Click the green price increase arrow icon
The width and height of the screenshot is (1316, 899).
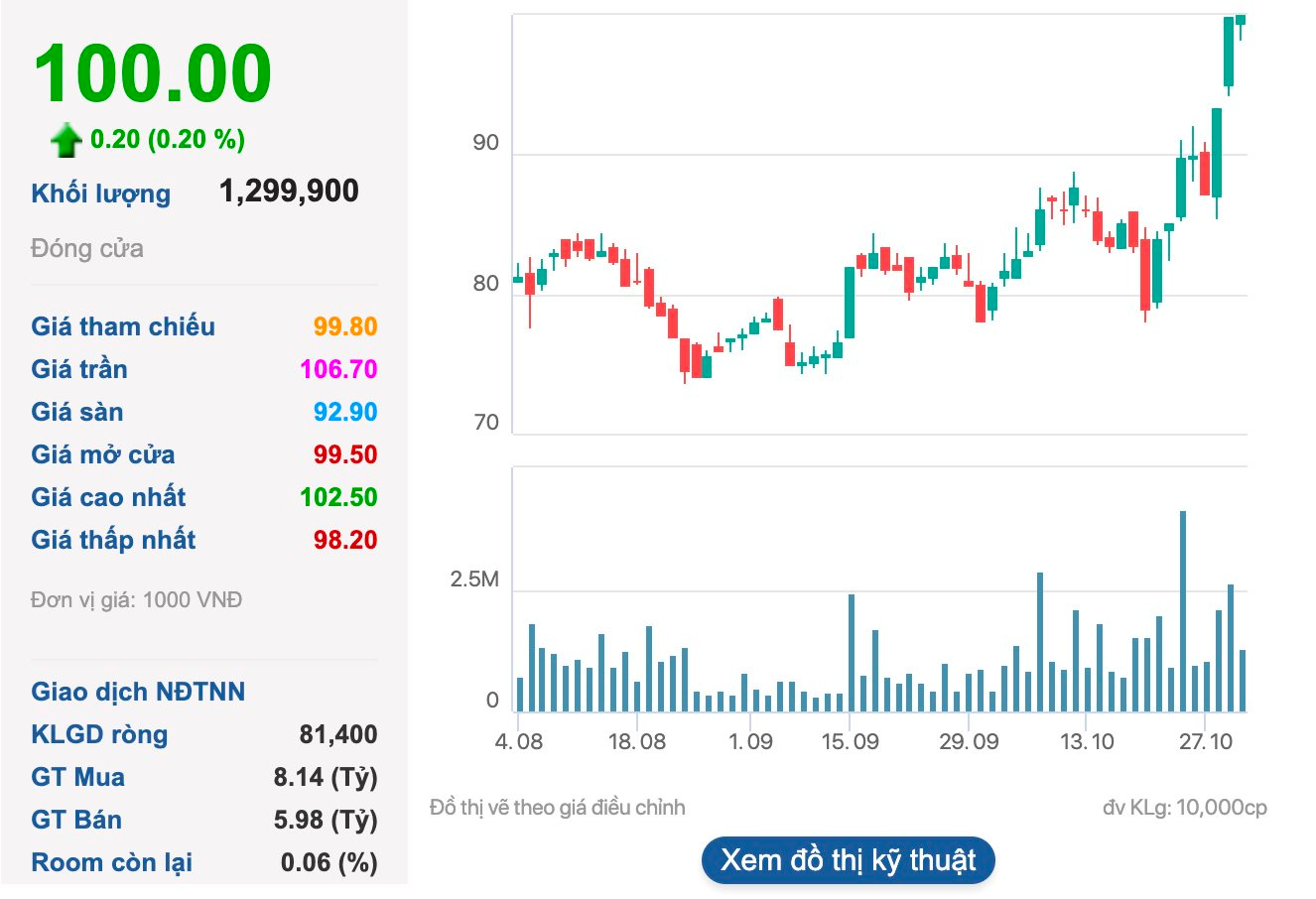(x=65, y=138)
